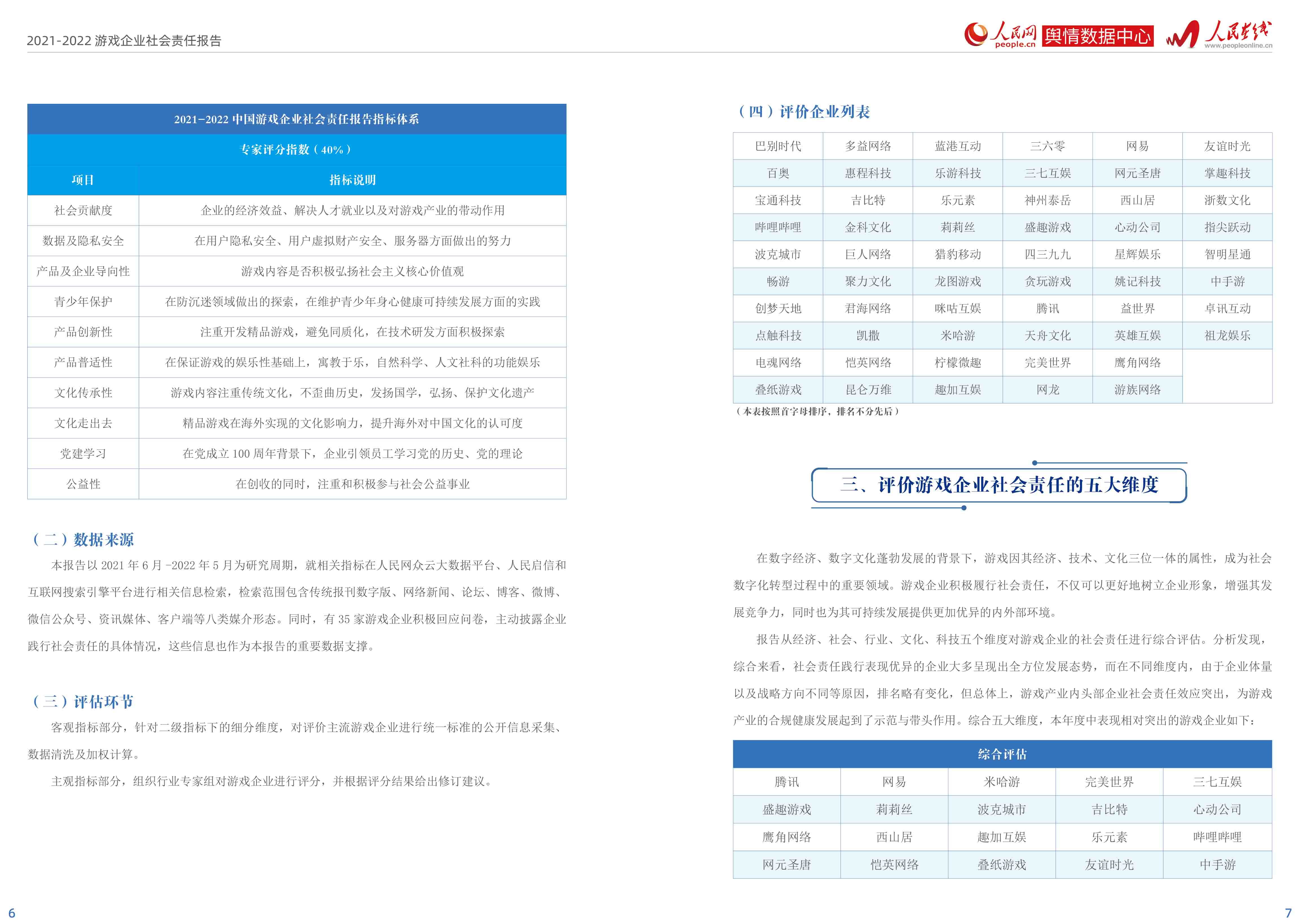Click 卓讯互动 in the company list
This screenshot has width=1304, height=924.
(1227, 308)
